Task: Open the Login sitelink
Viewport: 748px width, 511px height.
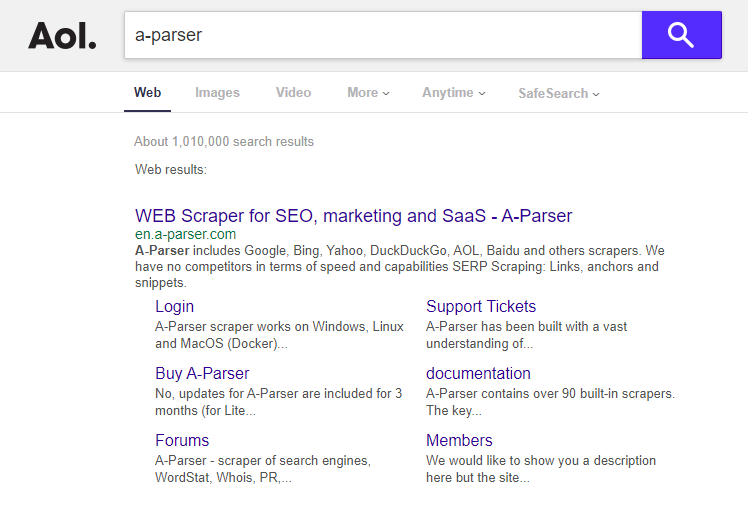Action: [174, 306]
